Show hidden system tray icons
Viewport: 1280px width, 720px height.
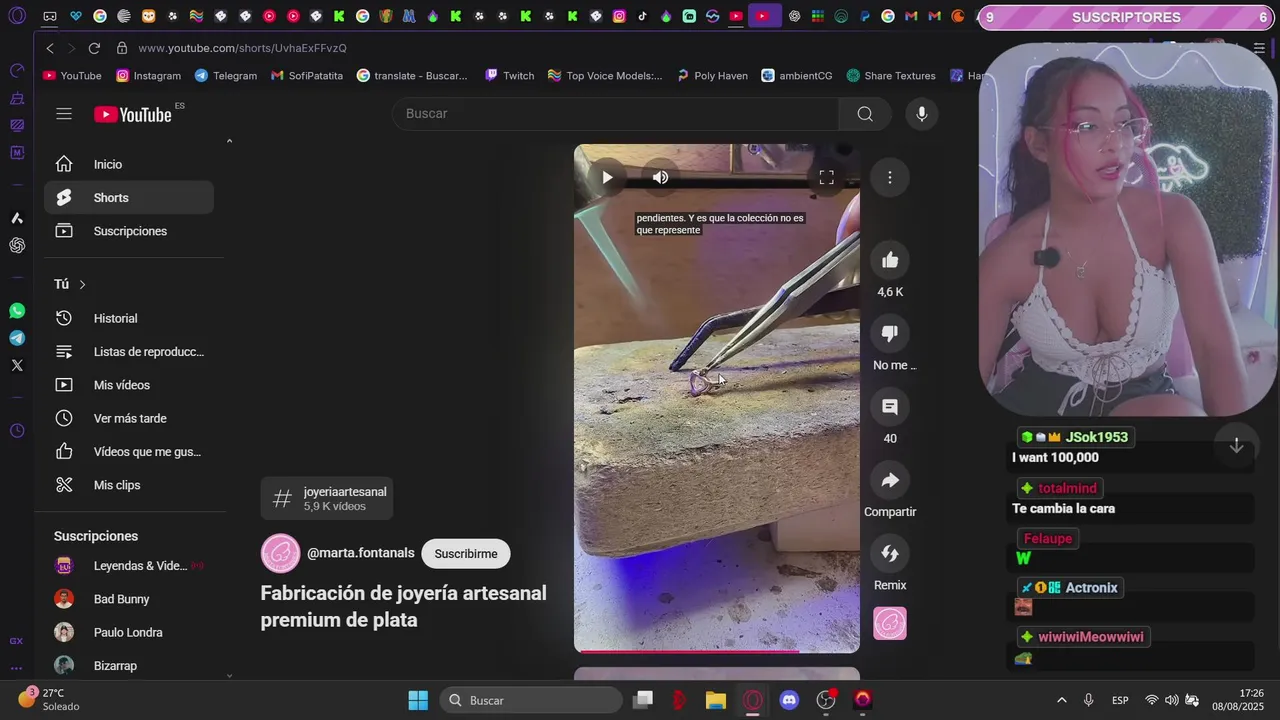coord(1061,700)
